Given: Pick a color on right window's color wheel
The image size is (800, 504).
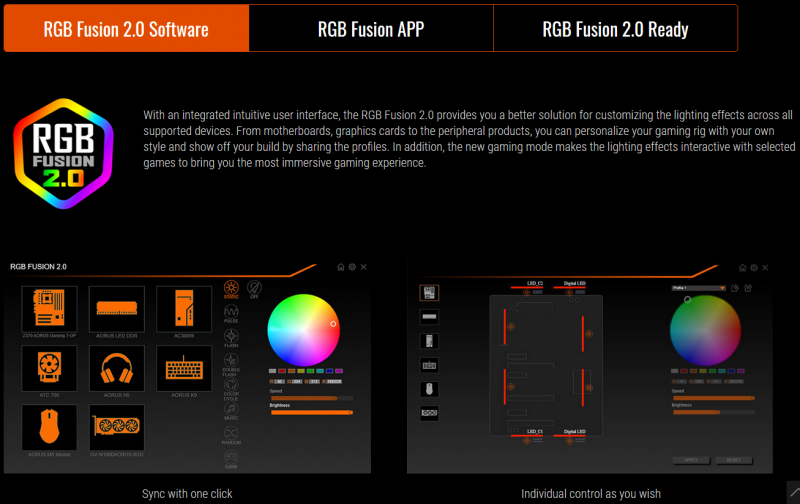Looking at the screenshot, I should 705,330.
